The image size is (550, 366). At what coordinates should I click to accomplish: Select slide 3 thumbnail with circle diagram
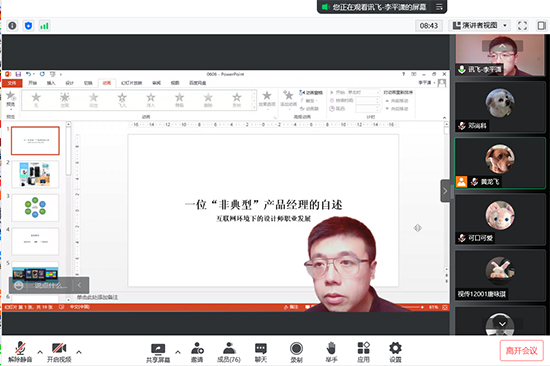(35, 208)
